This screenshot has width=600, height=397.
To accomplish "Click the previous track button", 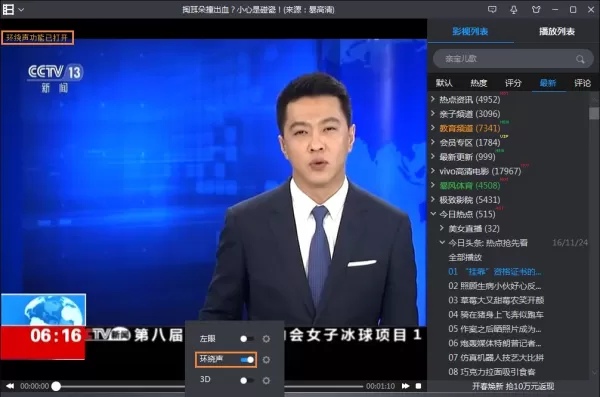I will click(x=10, y=386).
